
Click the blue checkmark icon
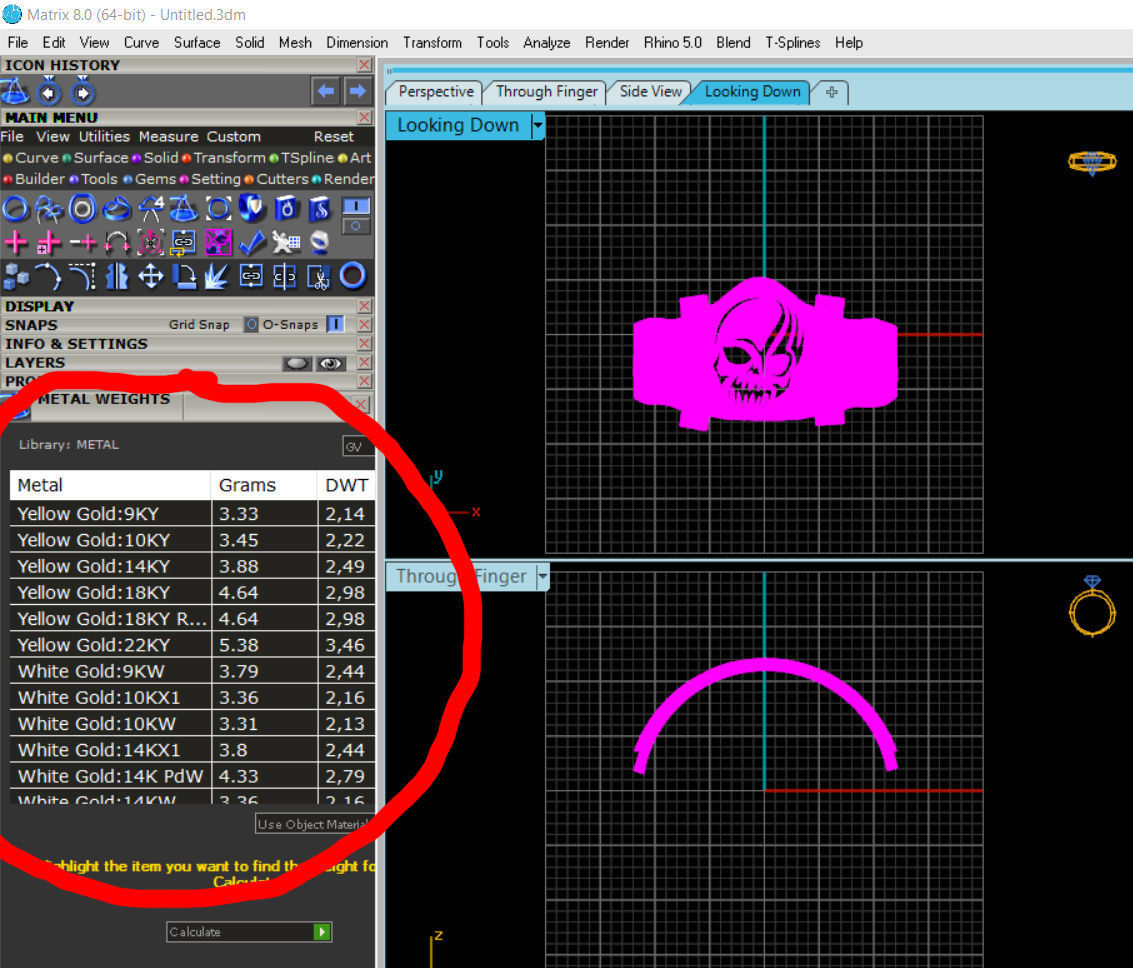pos(251,242)
